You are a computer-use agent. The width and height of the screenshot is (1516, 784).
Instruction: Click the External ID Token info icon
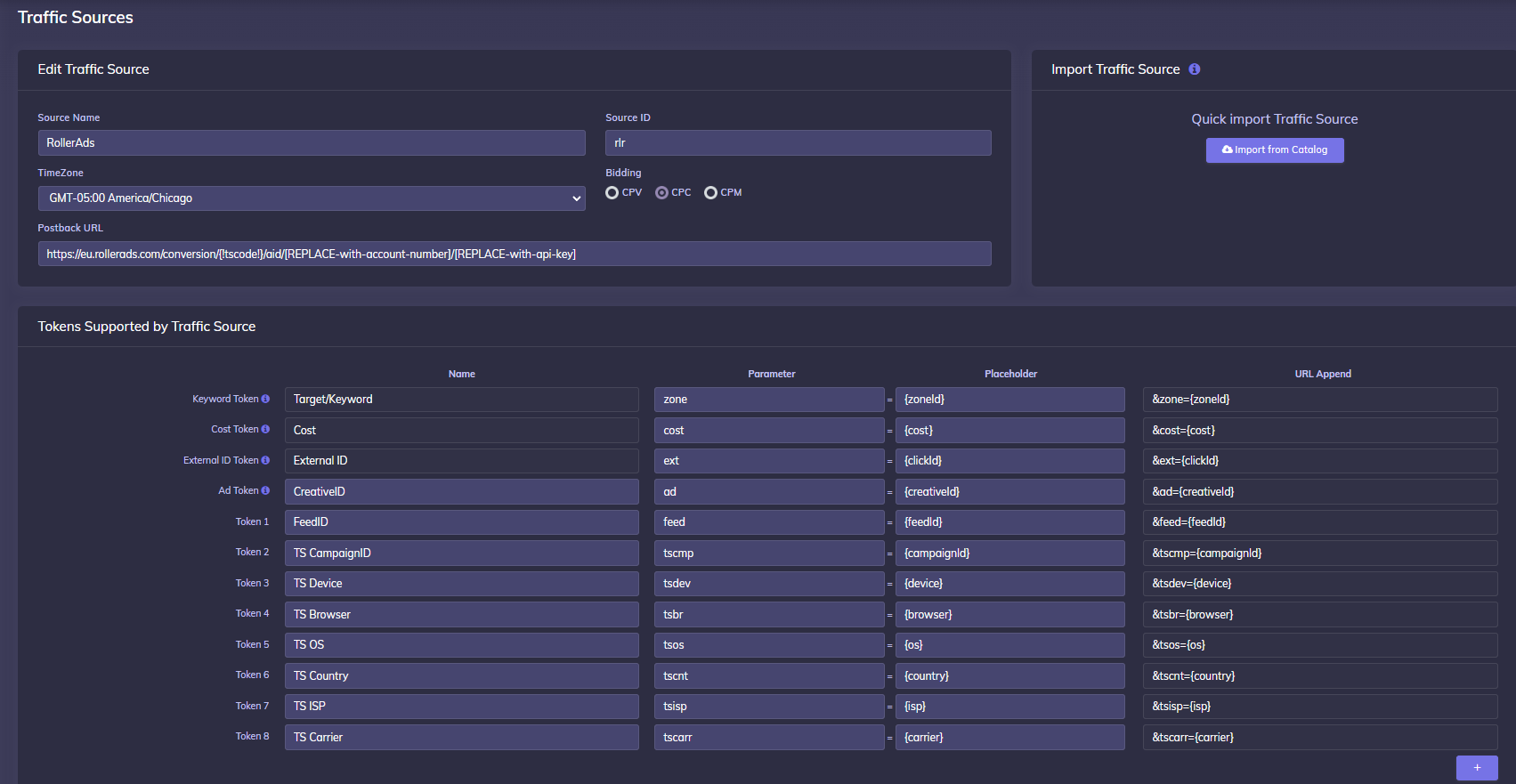[265, 461]
